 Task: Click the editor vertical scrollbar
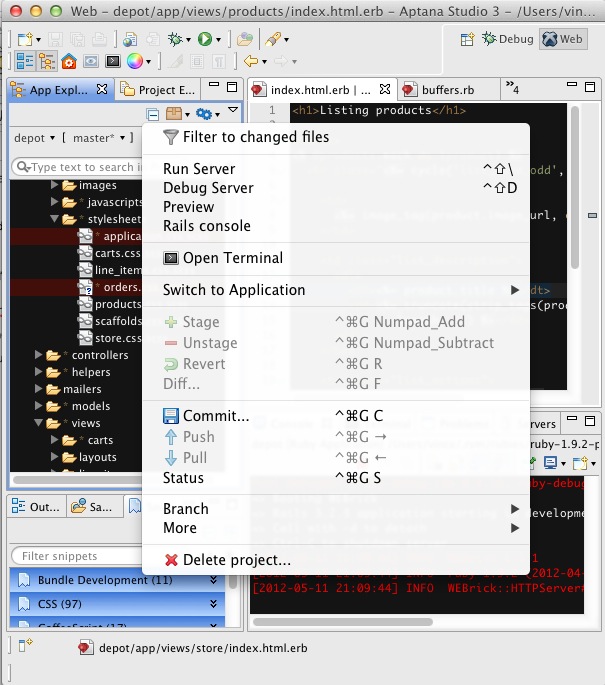pyautogui.click(x=575, y=188)
